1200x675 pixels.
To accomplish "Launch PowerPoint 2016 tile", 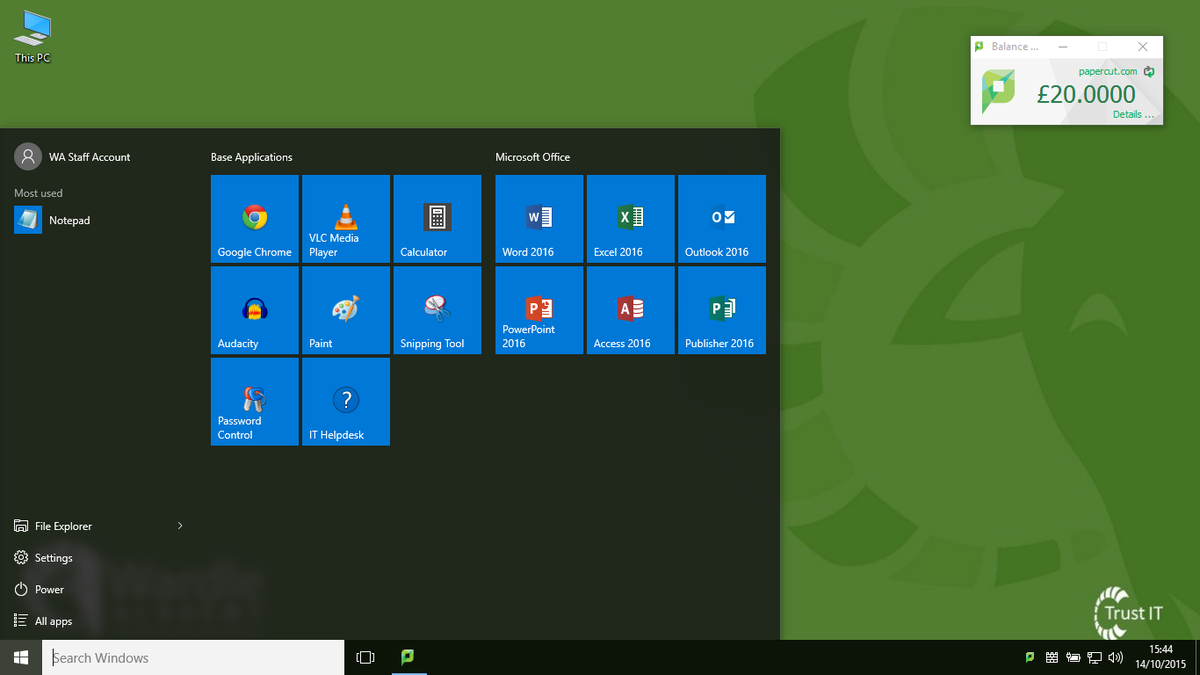I will [539, 310].
